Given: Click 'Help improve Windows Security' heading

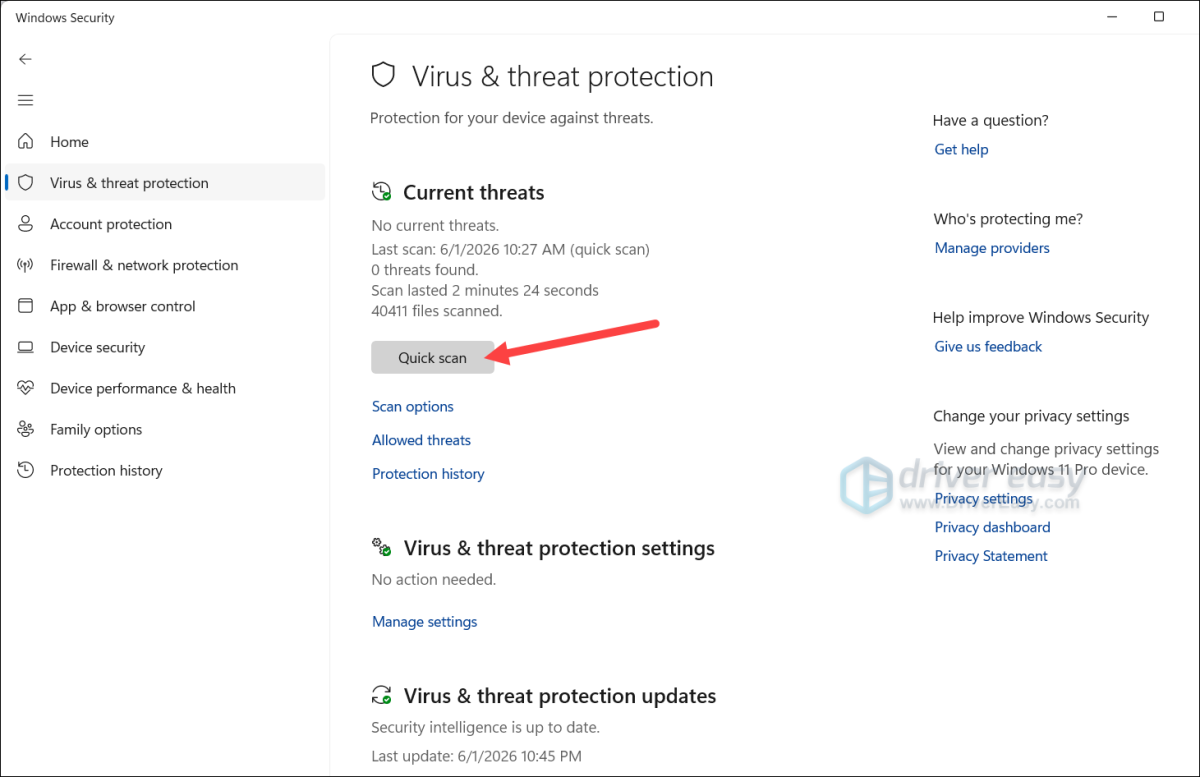Looking at the screenshot, I should pyautogui.click(x=1041, y=317).
